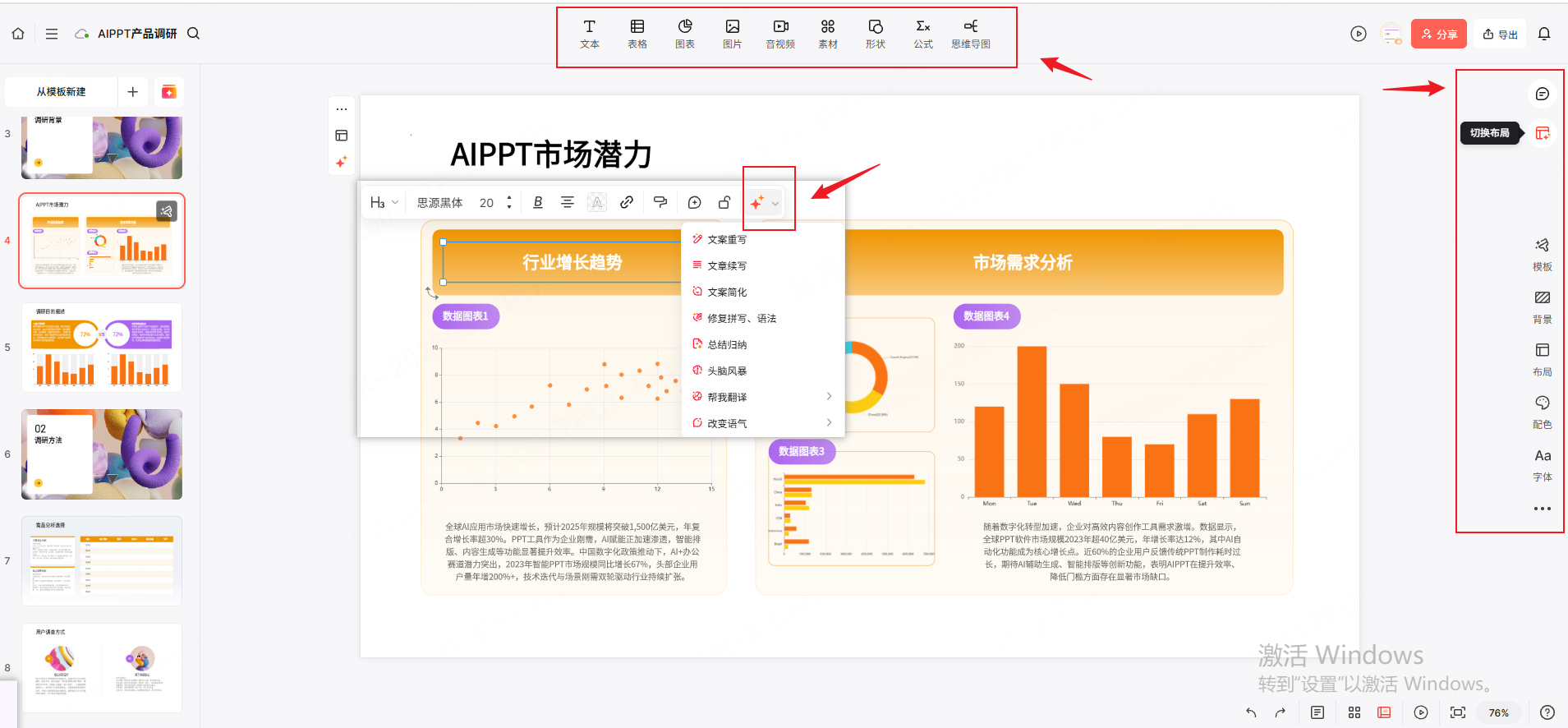The height and width of the screenshot is (728, 1568).
Task: Expand 改变语气 change tone submenu
Action: tap(763, 424)
